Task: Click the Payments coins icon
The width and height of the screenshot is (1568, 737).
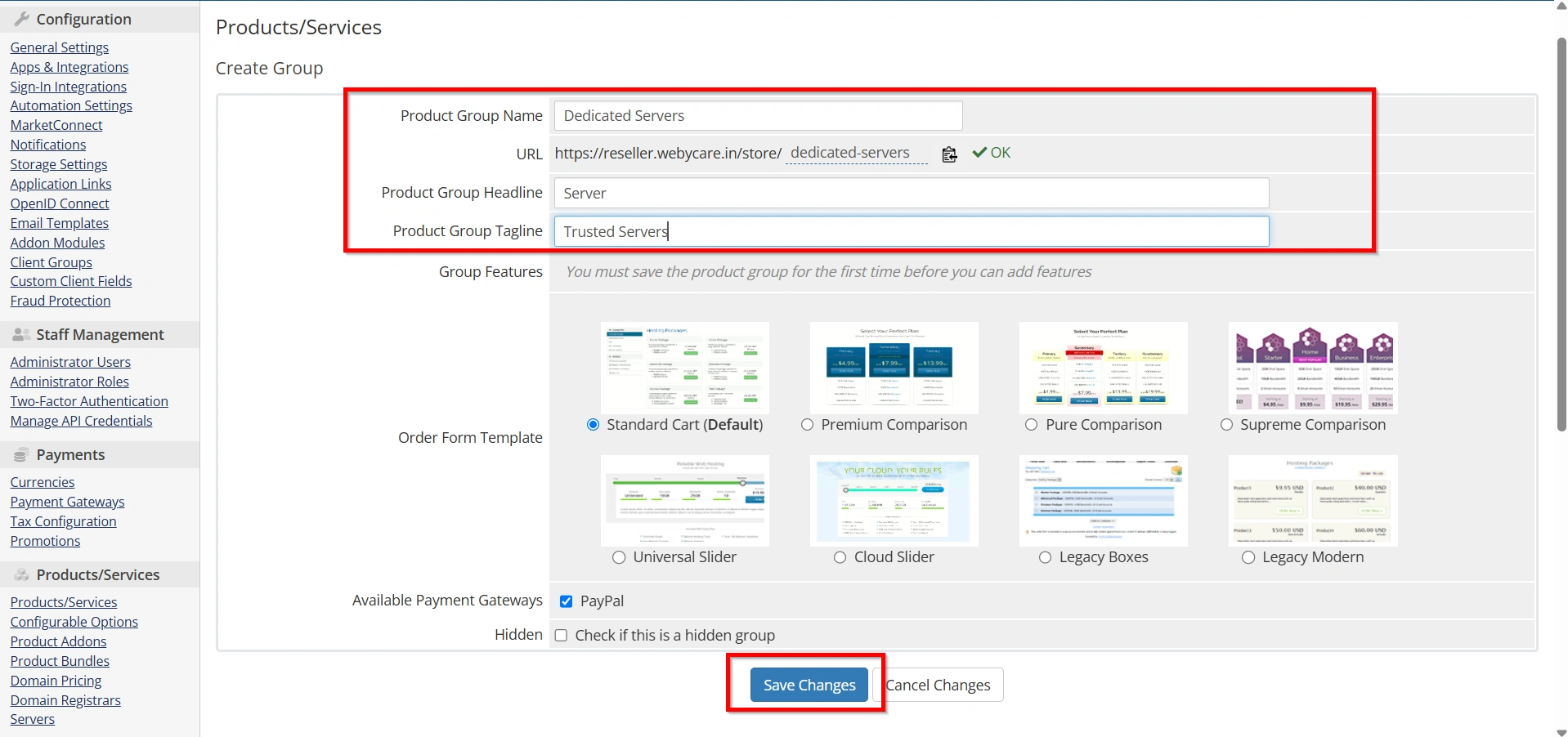Action: [21, 455]
